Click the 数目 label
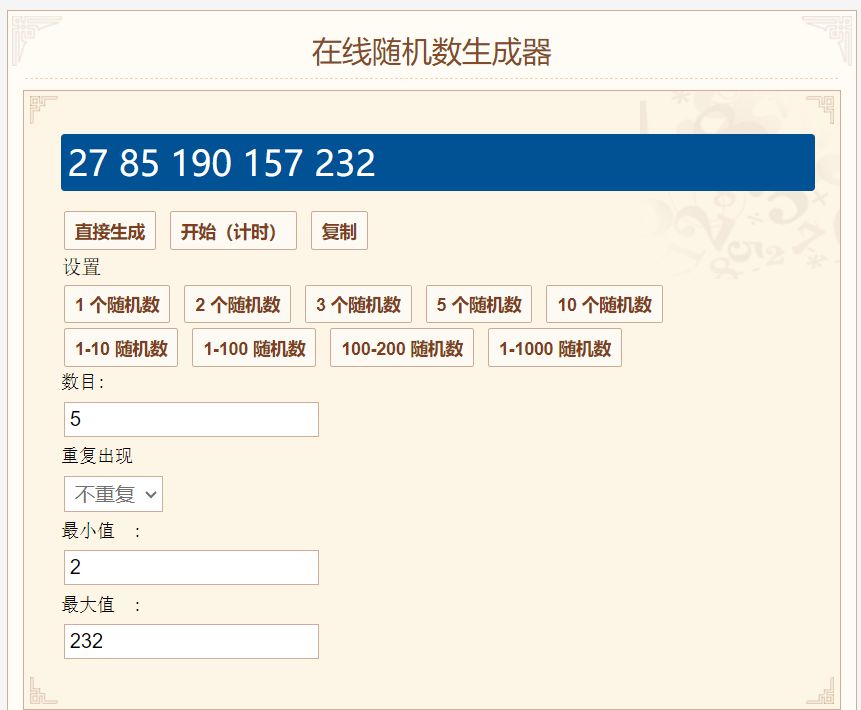The height and width of the screenshot is (710, 861). coord(83,382)
